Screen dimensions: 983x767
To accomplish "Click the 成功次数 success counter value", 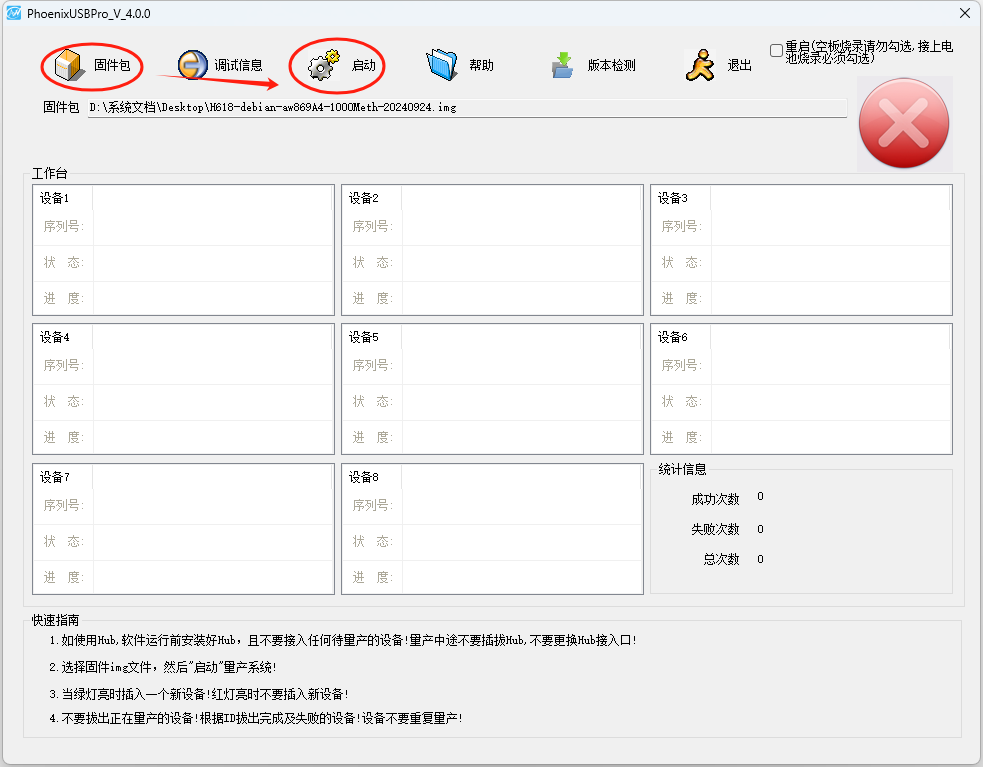I will click(760, 497).
